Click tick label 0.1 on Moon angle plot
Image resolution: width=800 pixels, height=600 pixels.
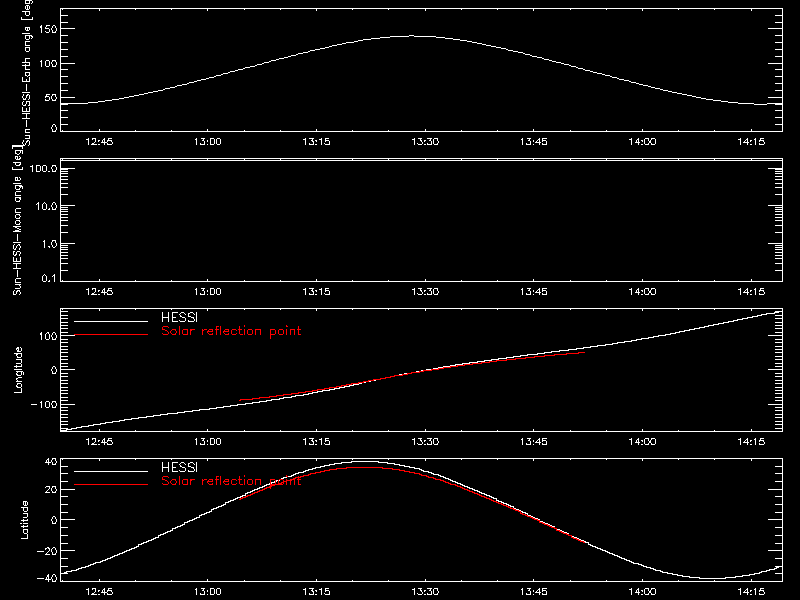[x=49, y=279]
